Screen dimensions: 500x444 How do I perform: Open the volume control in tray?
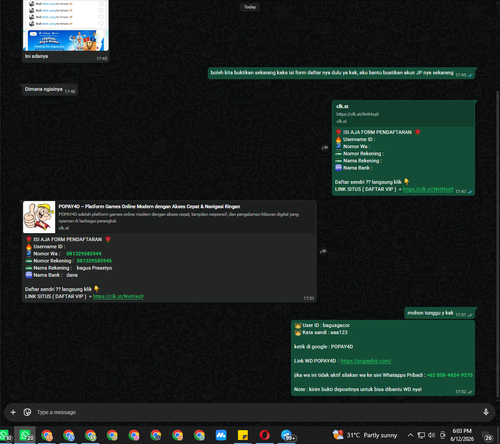coord(432,435)
